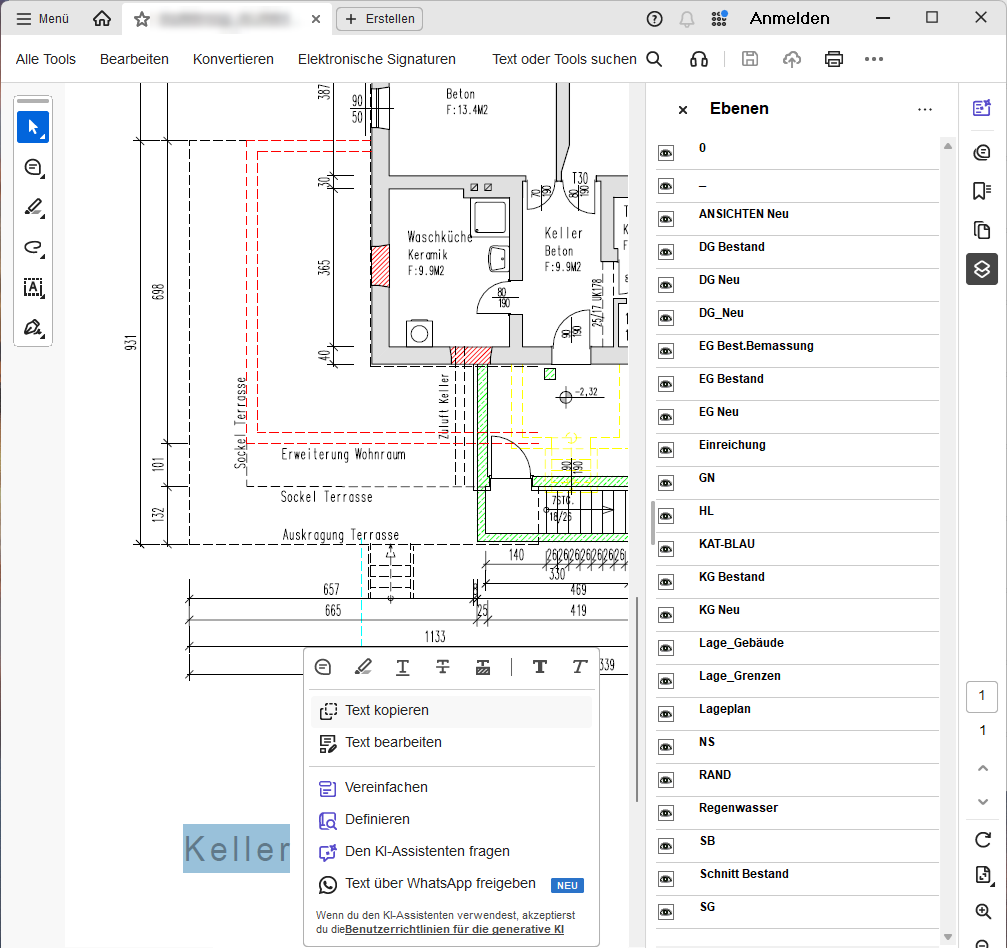Open Benutzerrichtlinien für die generative KI link
The image size is (1007, 948).
pos(454,929)
